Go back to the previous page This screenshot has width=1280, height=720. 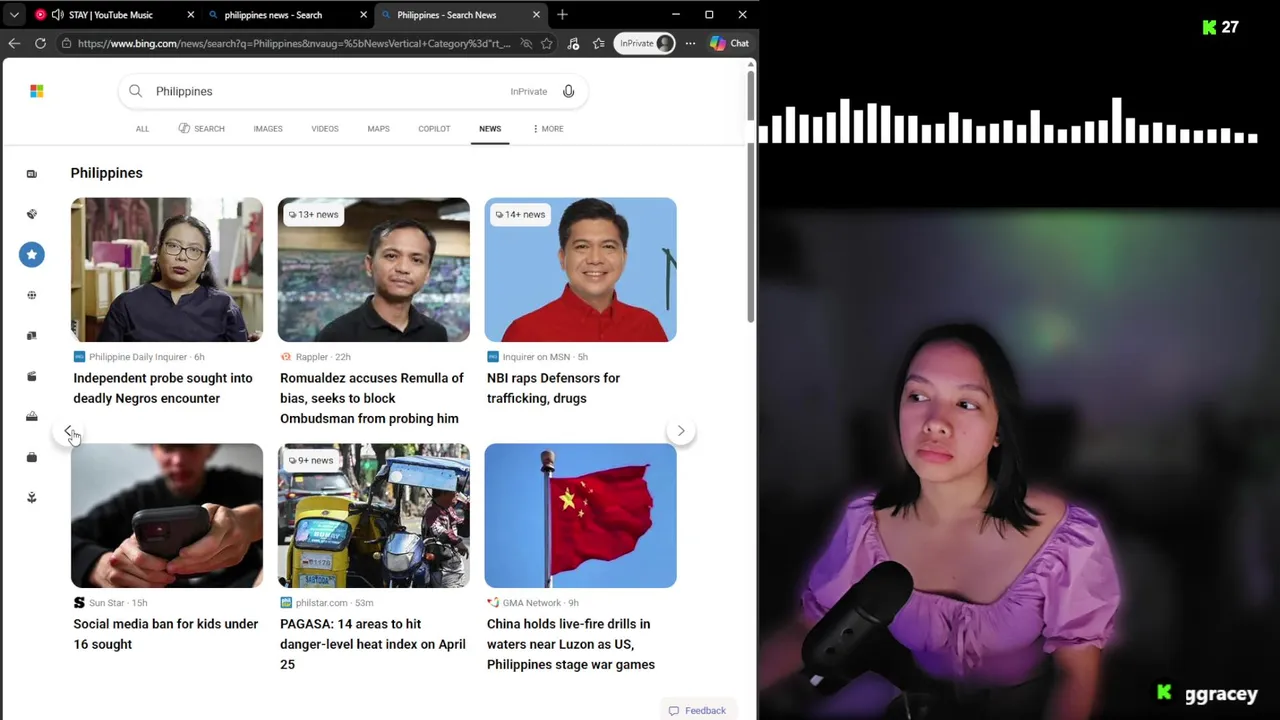click(x=14, y=43)
